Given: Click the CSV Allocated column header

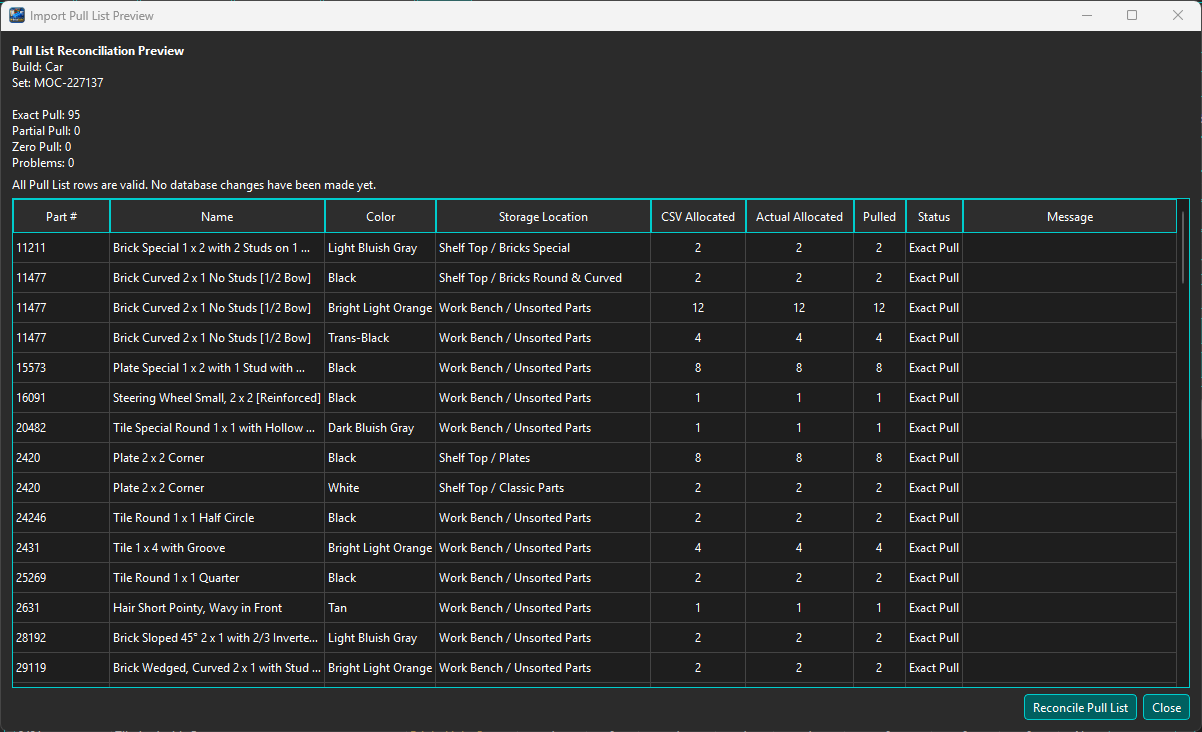Looking at the screenshot, I should coord(698,217).
